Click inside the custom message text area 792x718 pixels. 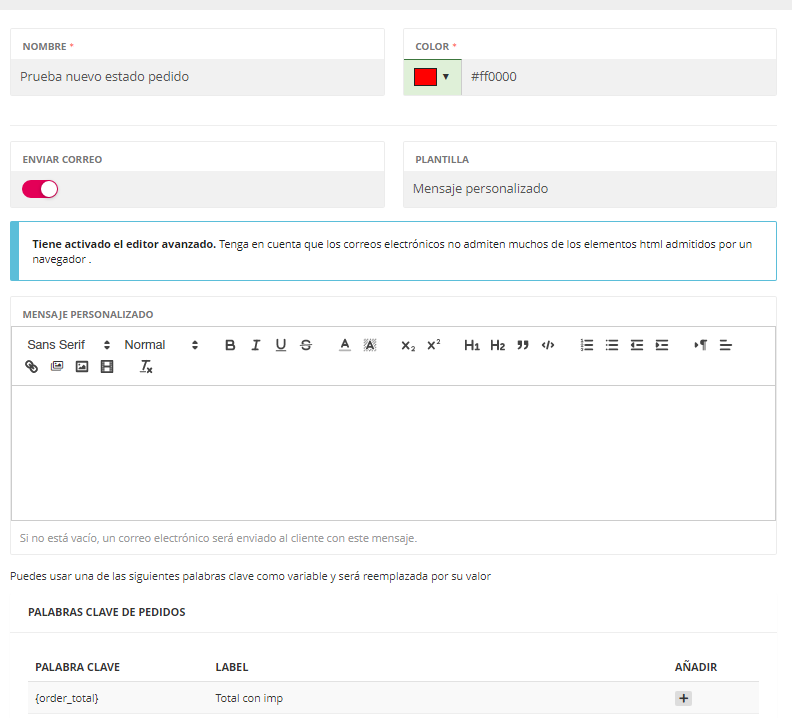[x=393, y=452]
